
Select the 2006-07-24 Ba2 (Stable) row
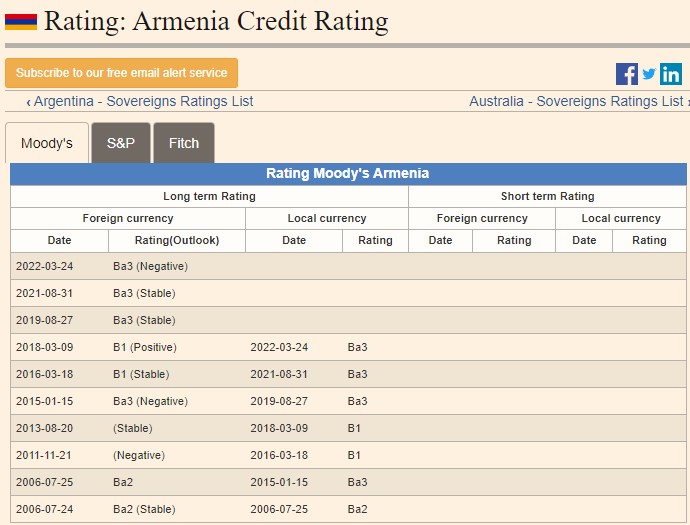[150, 509]
